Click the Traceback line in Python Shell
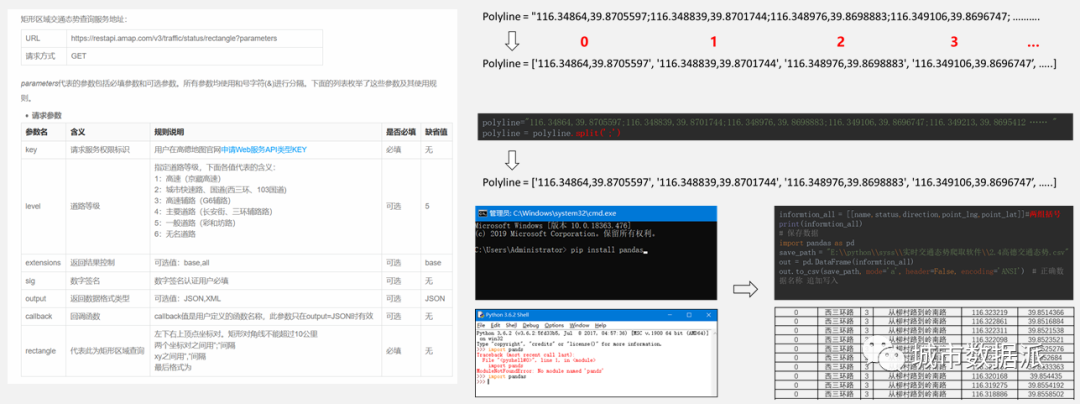 (526, 354)
